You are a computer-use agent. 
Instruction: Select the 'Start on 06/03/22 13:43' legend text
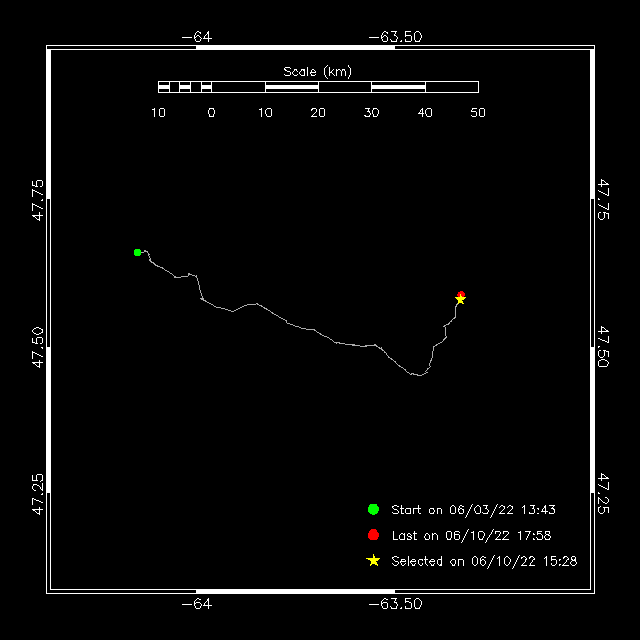click(473, 510)
